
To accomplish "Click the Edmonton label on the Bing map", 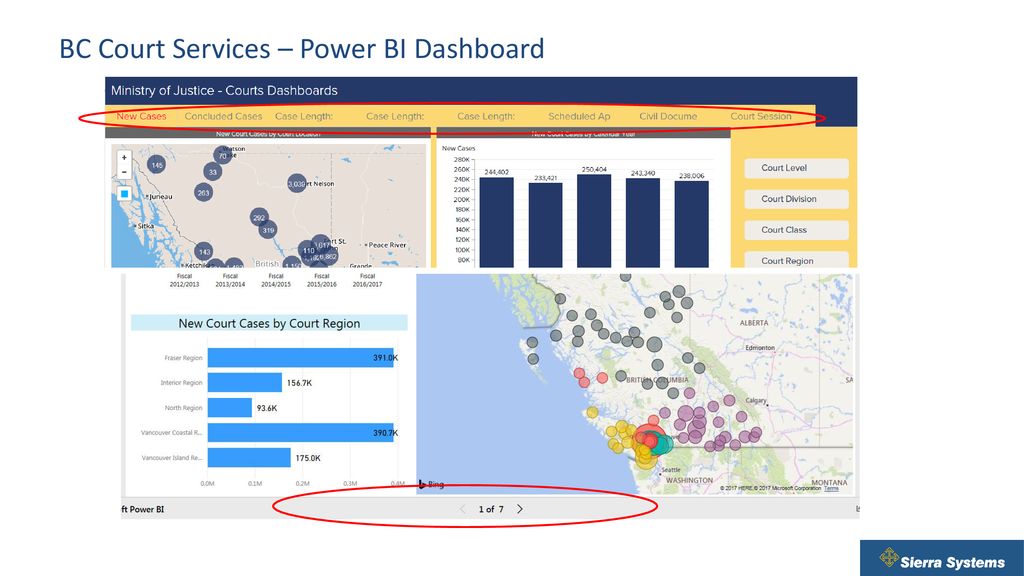I will point(760,348).
